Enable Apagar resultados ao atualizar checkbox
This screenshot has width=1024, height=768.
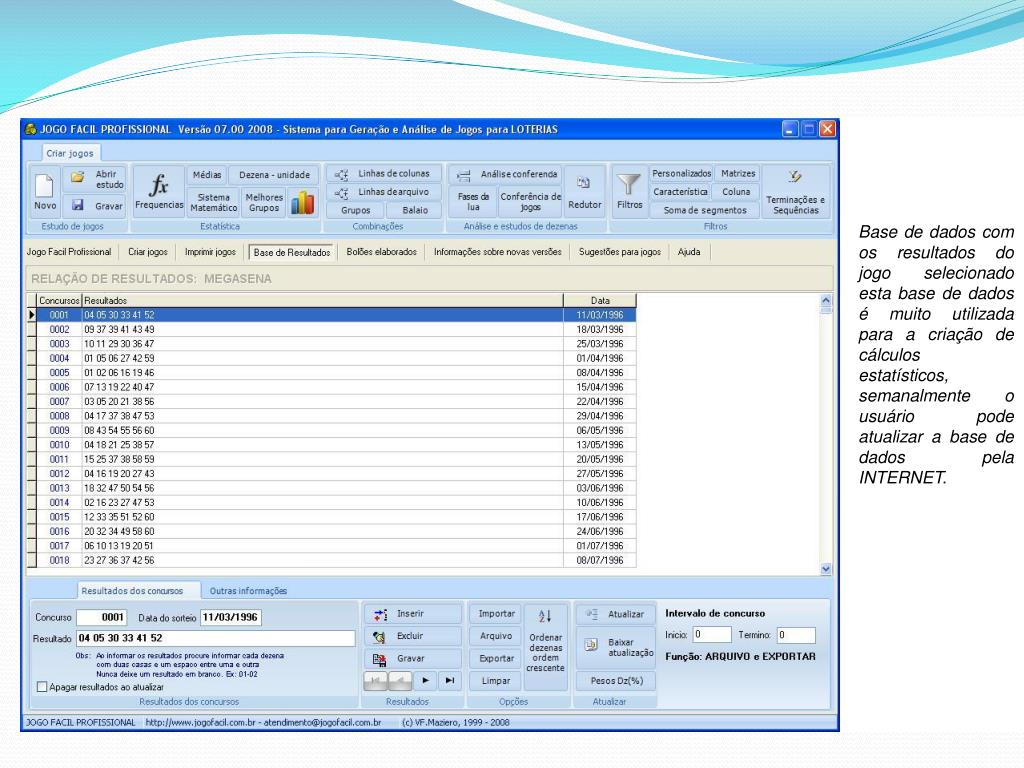pyautogui.click(x=42, y=687)
